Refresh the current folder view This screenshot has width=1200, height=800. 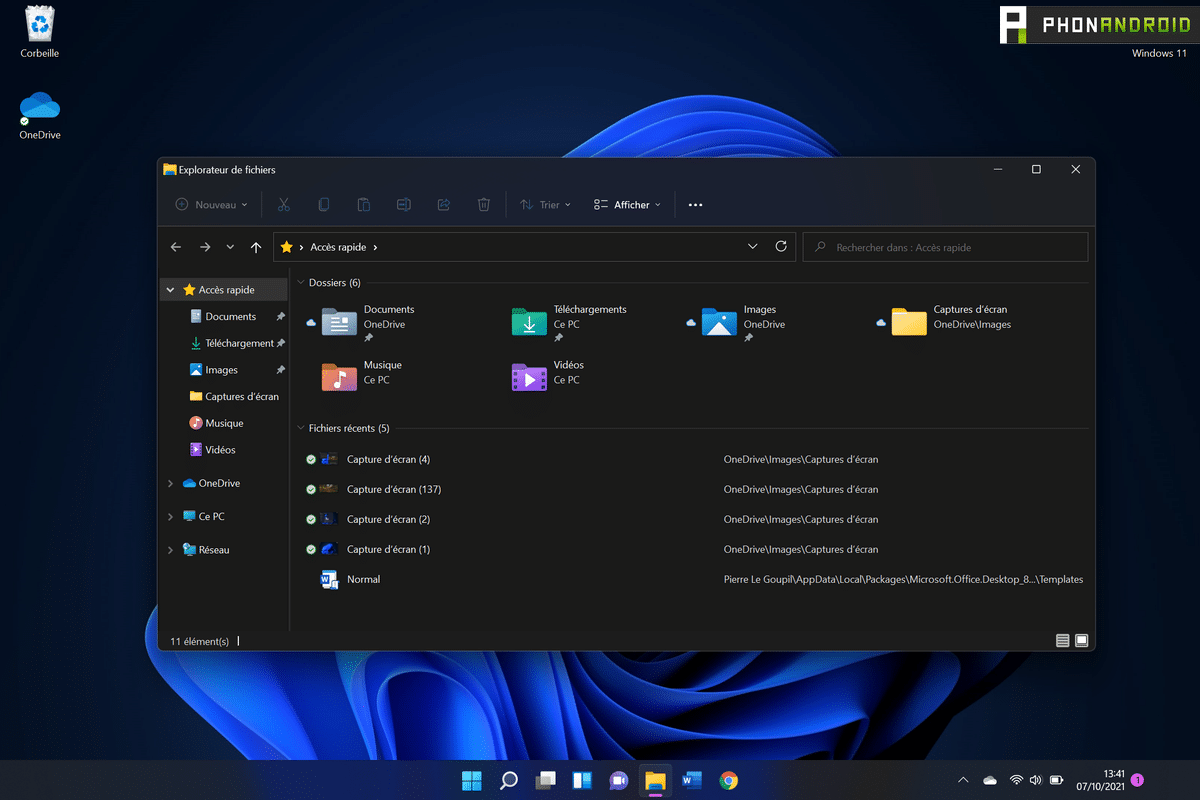pos(781,246)
